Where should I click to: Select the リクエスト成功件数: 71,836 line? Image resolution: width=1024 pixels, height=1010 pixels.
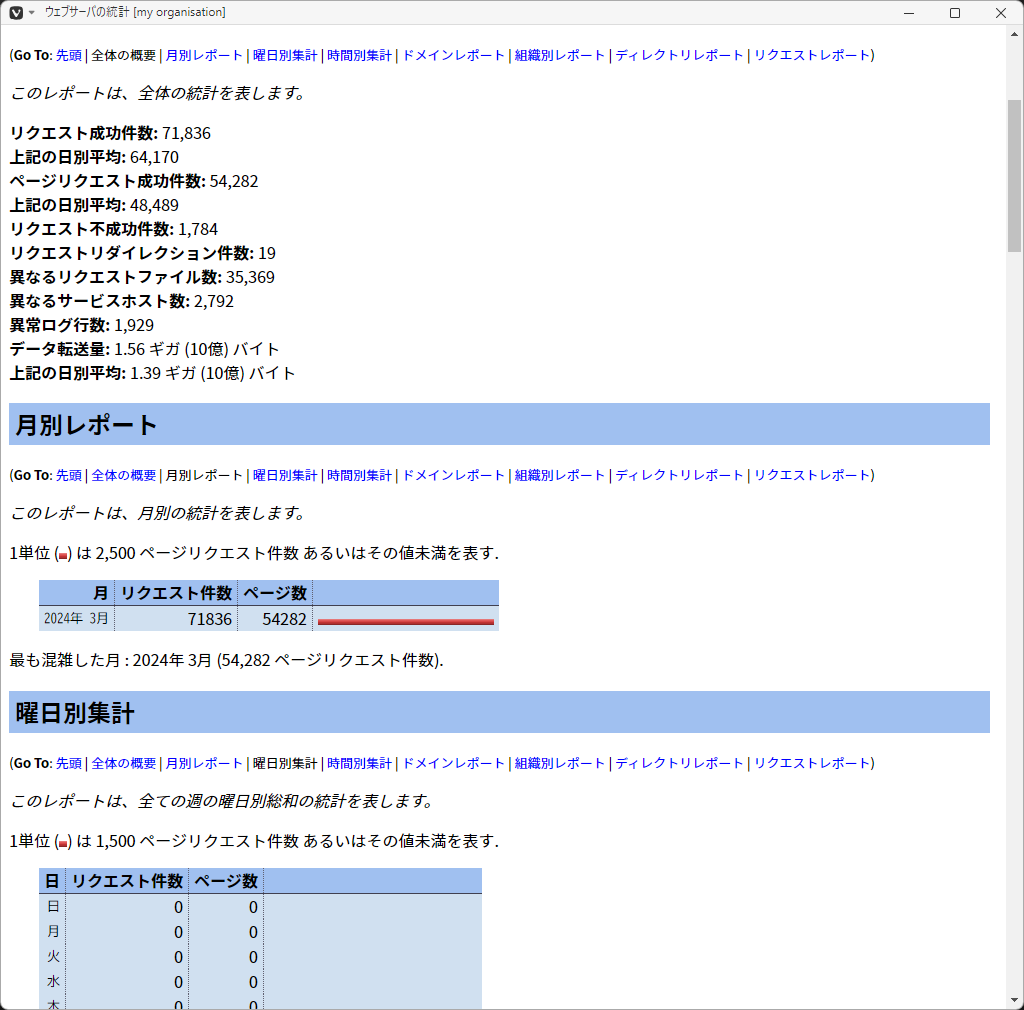click(110, 133)
